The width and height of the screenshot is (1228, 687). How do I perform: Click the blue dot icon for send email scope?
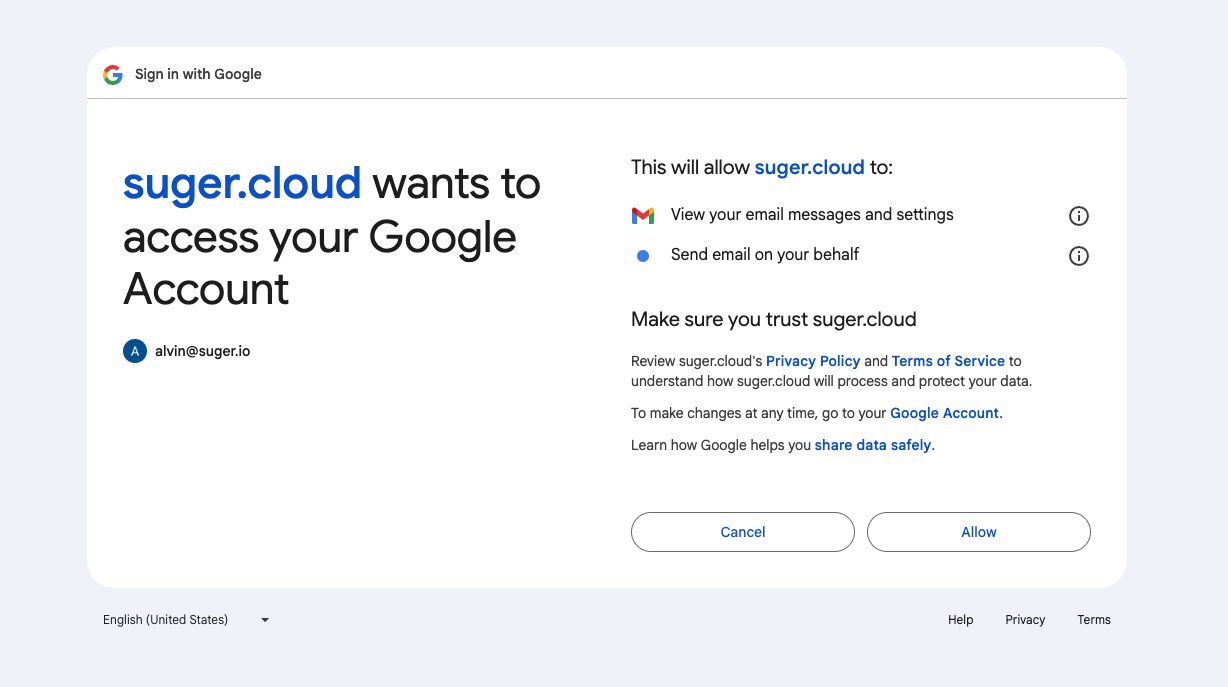643,255
